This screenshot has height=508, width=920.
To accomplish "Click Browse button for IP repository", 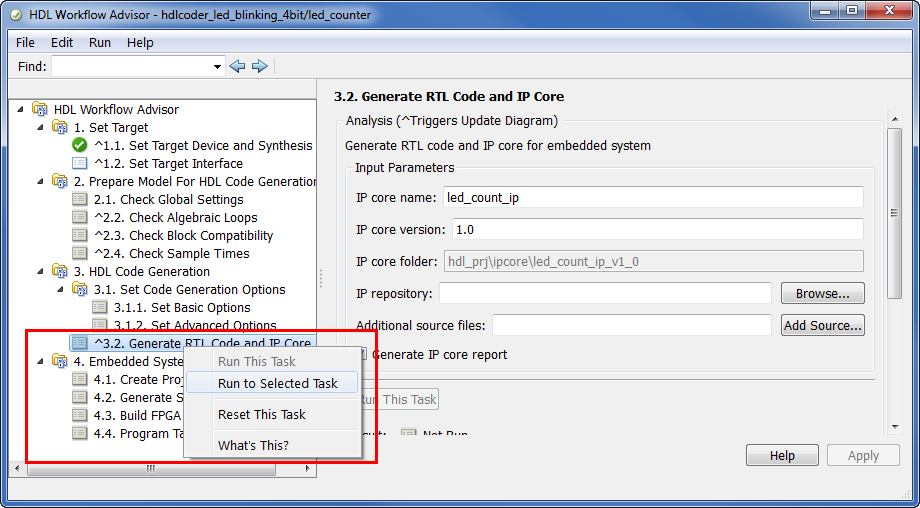I will point(822,293).
